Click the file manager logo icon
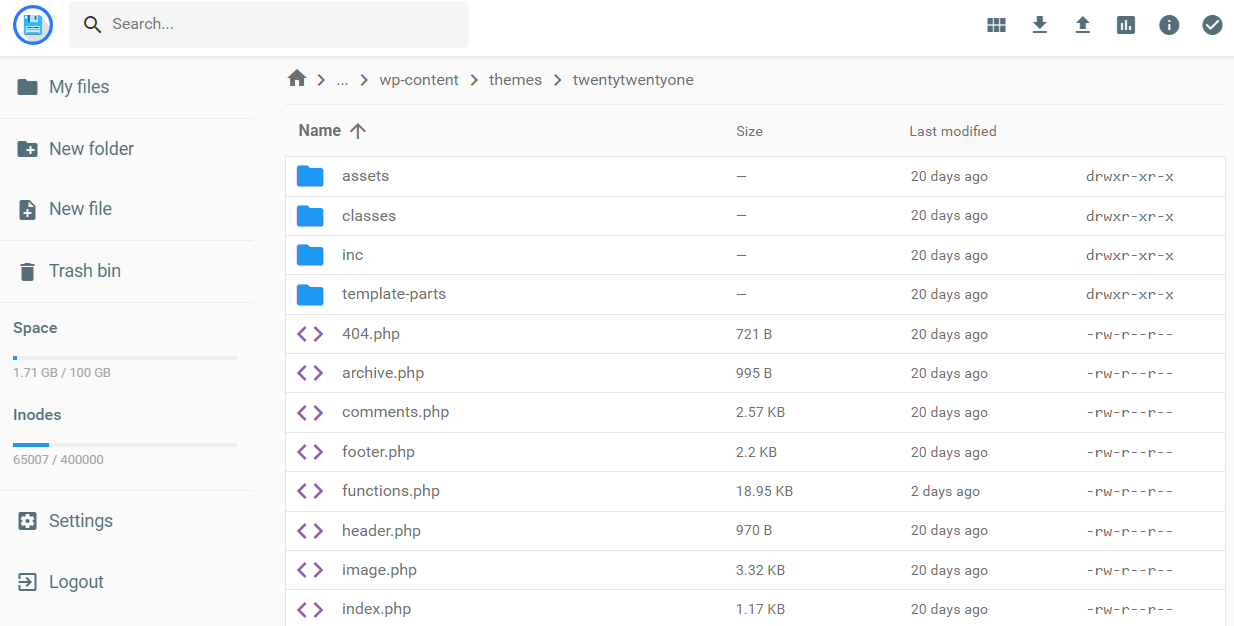 coord(32,24)
